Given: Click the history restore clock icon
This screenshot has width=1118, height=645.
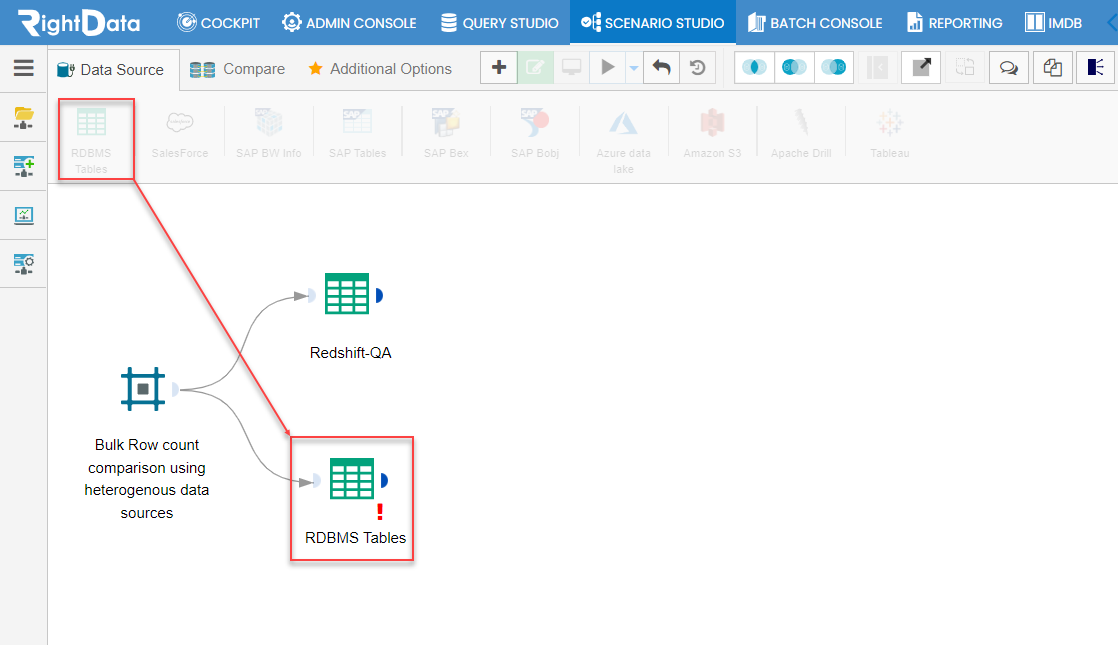Looking at the screenshot, I should 697,68.
